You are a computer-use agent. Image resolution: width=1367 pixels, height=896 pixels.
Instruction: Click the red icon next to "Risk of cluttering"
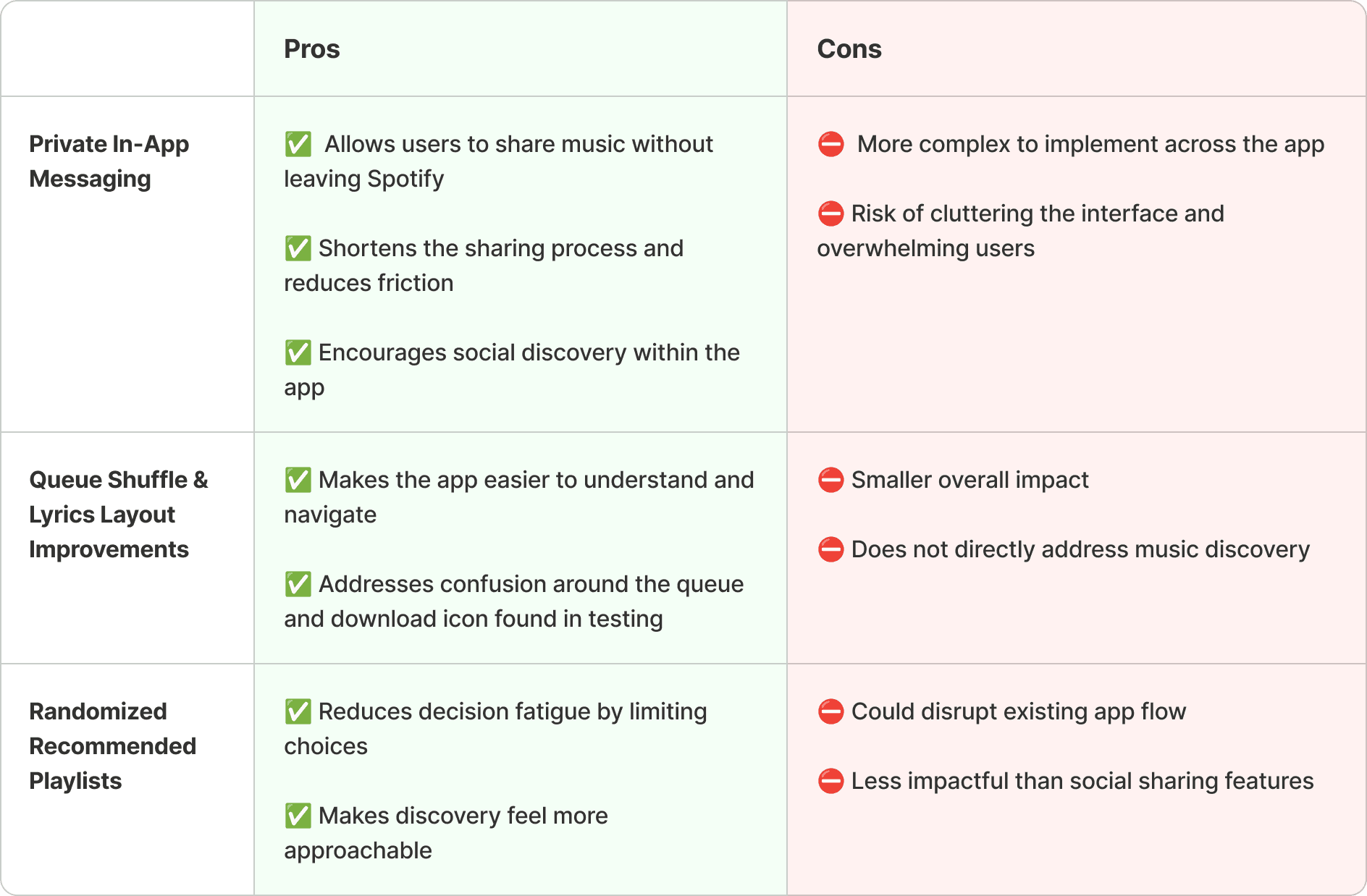point(830,214)
